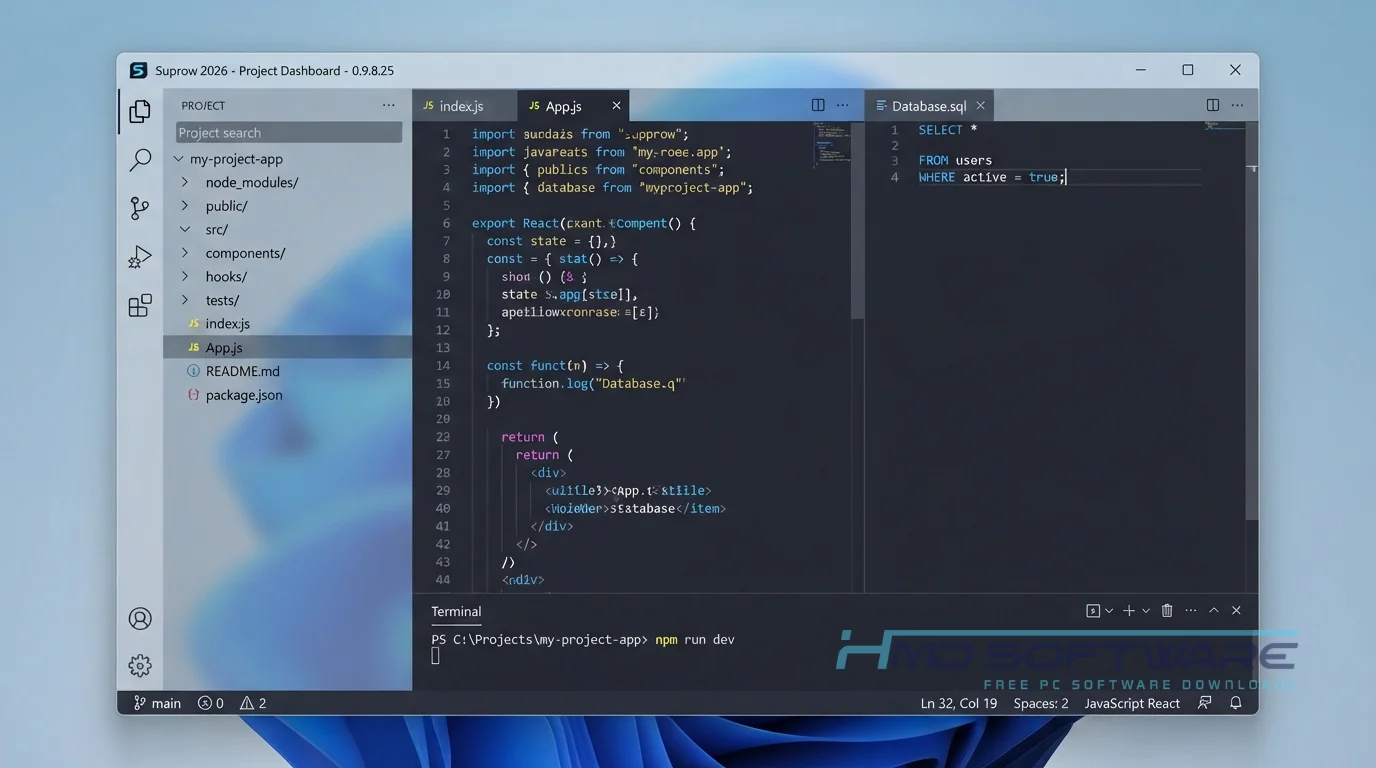The image size is (1376, 768).
Task: Collapse the src folder
Action: click(x=185, y=229)
